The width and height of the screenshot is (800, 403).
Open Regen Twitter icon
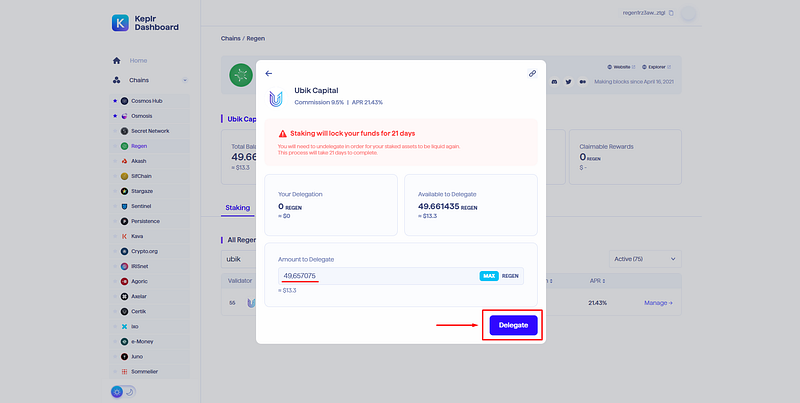pos(568,82)
